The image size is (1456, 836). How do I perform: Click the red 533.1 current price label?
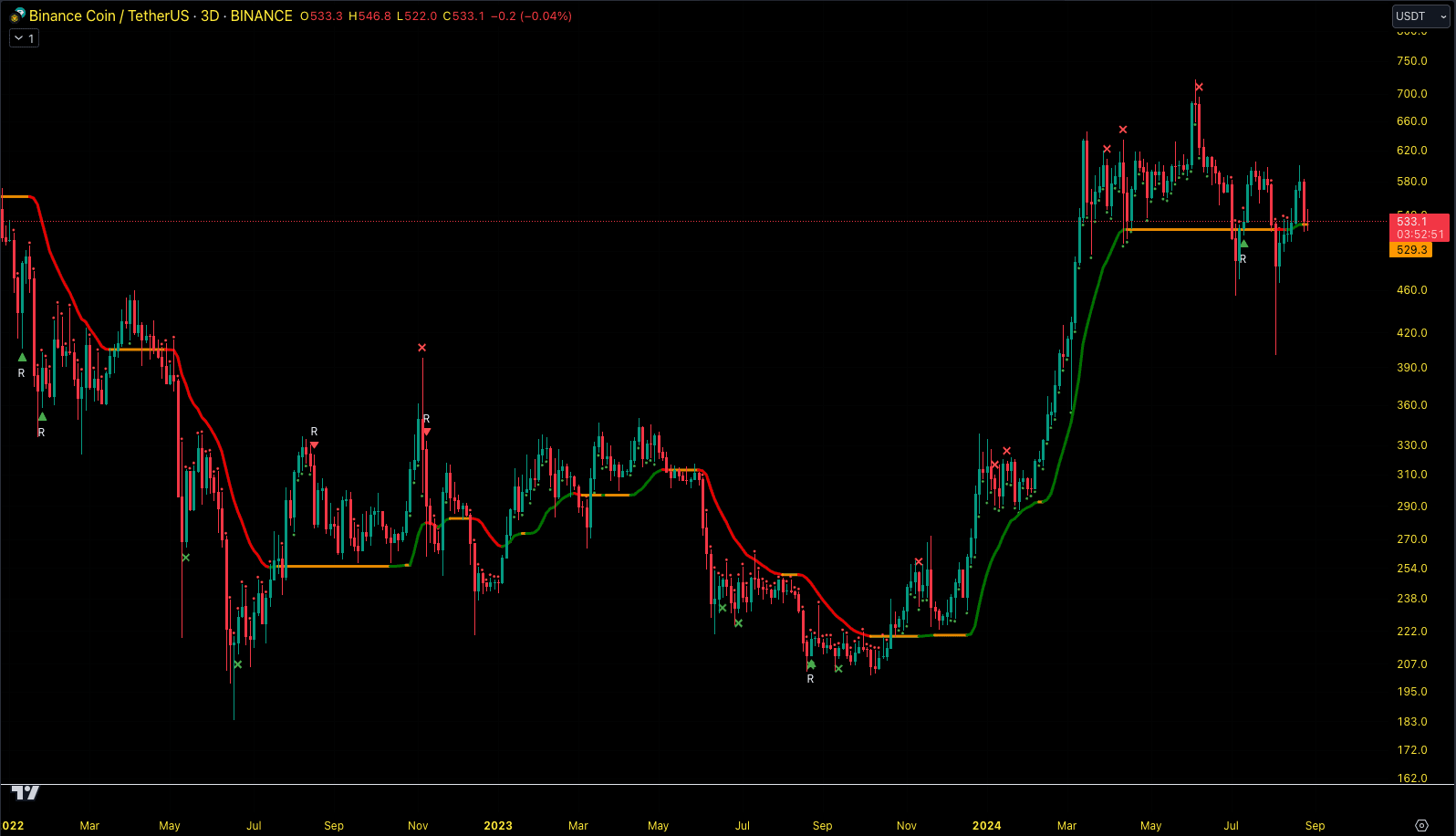point(1419,227)
